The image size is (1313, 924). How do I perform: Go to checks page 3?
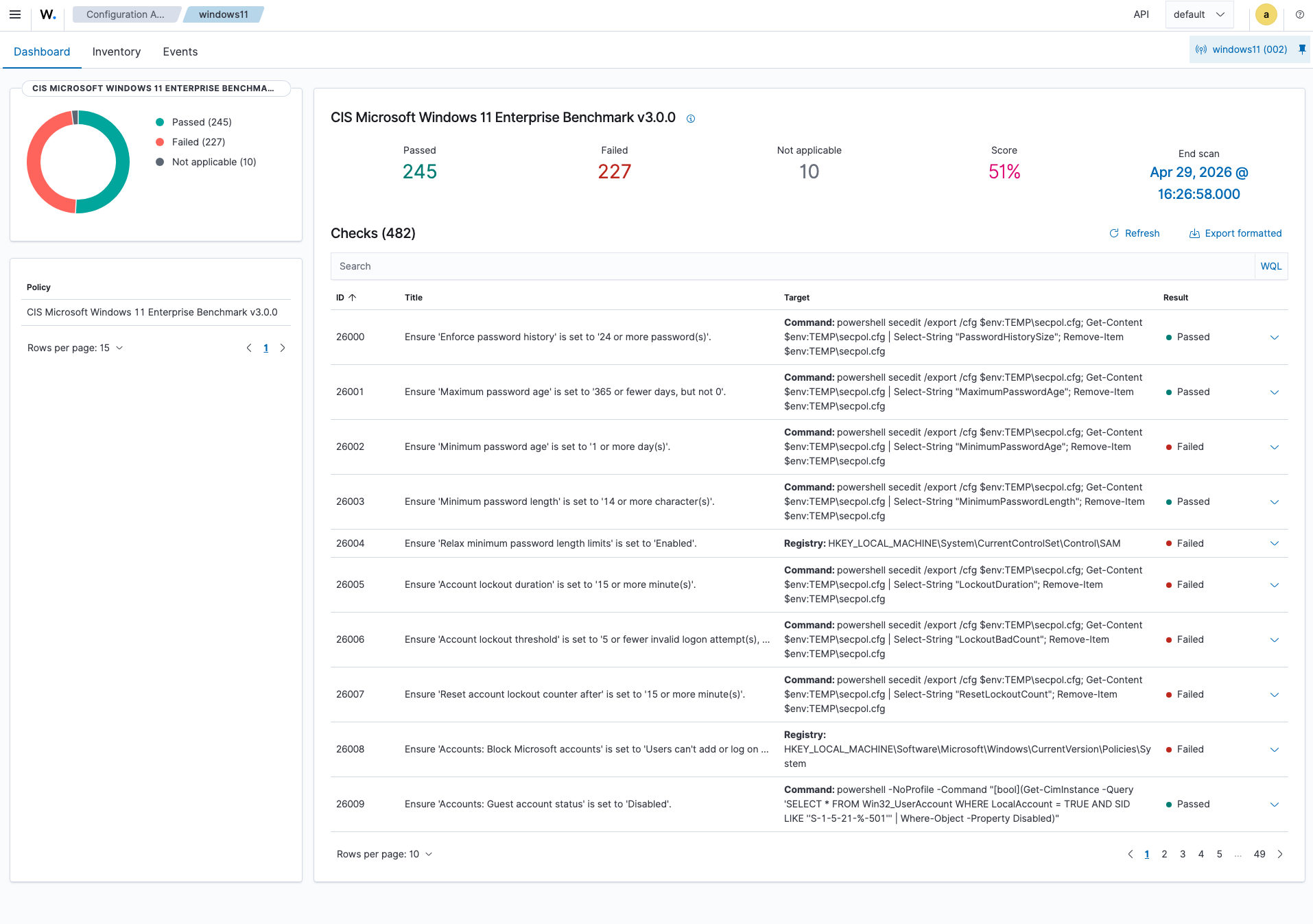1183,854
